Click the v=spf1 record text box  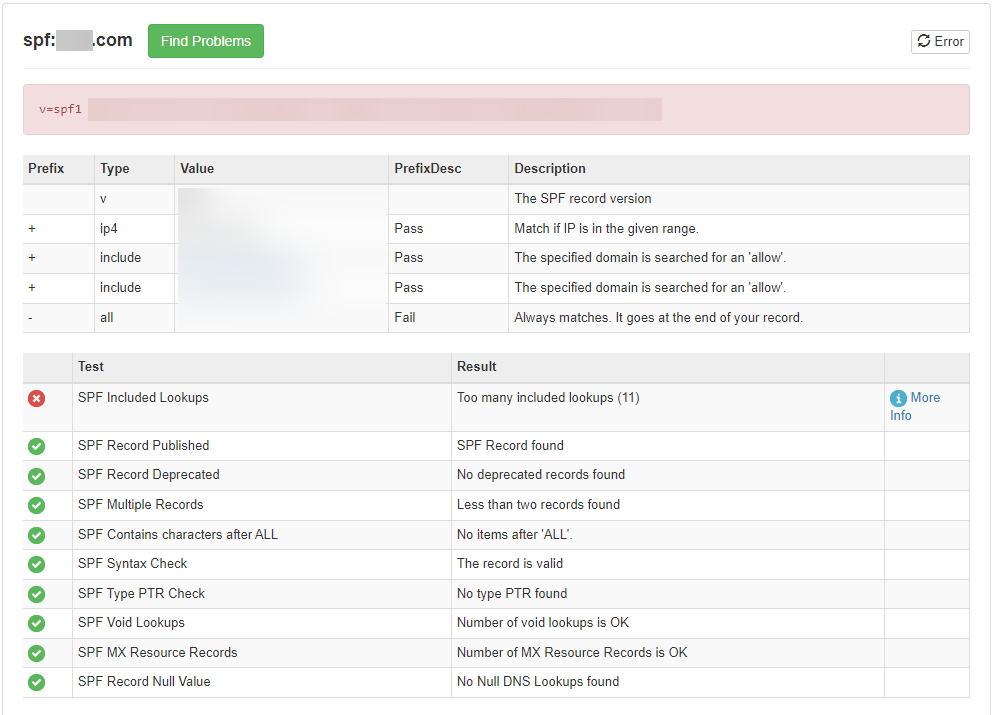(x=496, y=109)
